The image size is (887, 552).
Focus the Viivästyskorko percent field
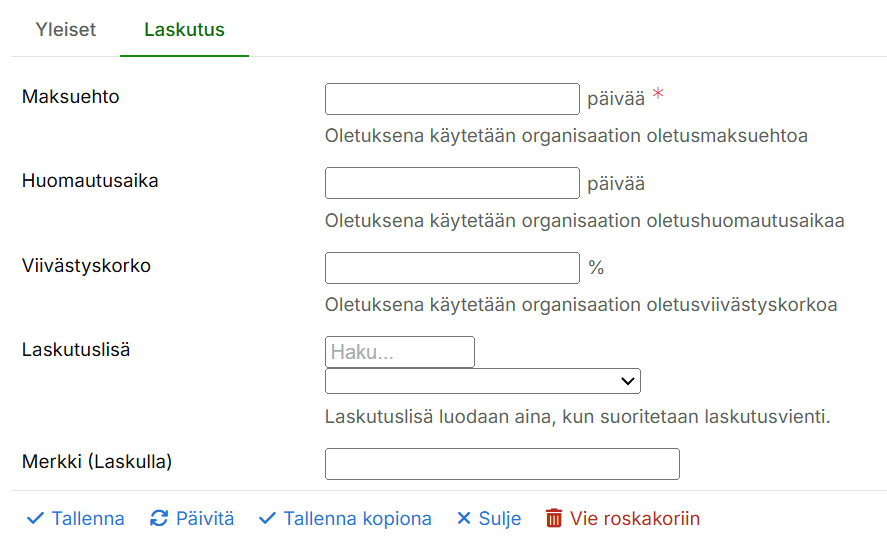click(x=452, y=268)
